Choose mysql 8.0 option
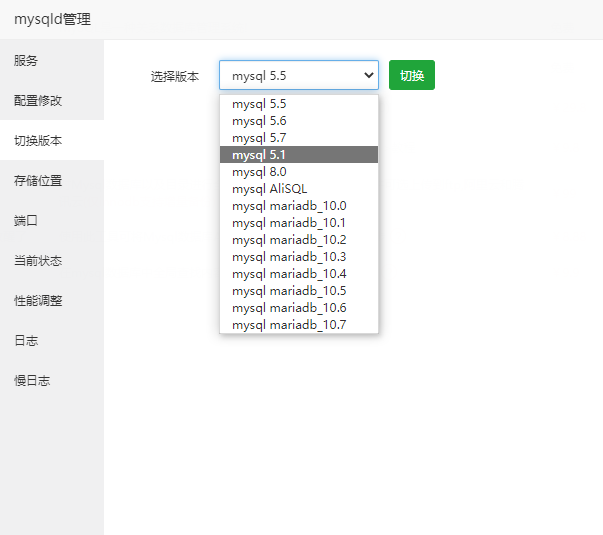This screenshot has height=535, width=603. (x=299, y=172)
